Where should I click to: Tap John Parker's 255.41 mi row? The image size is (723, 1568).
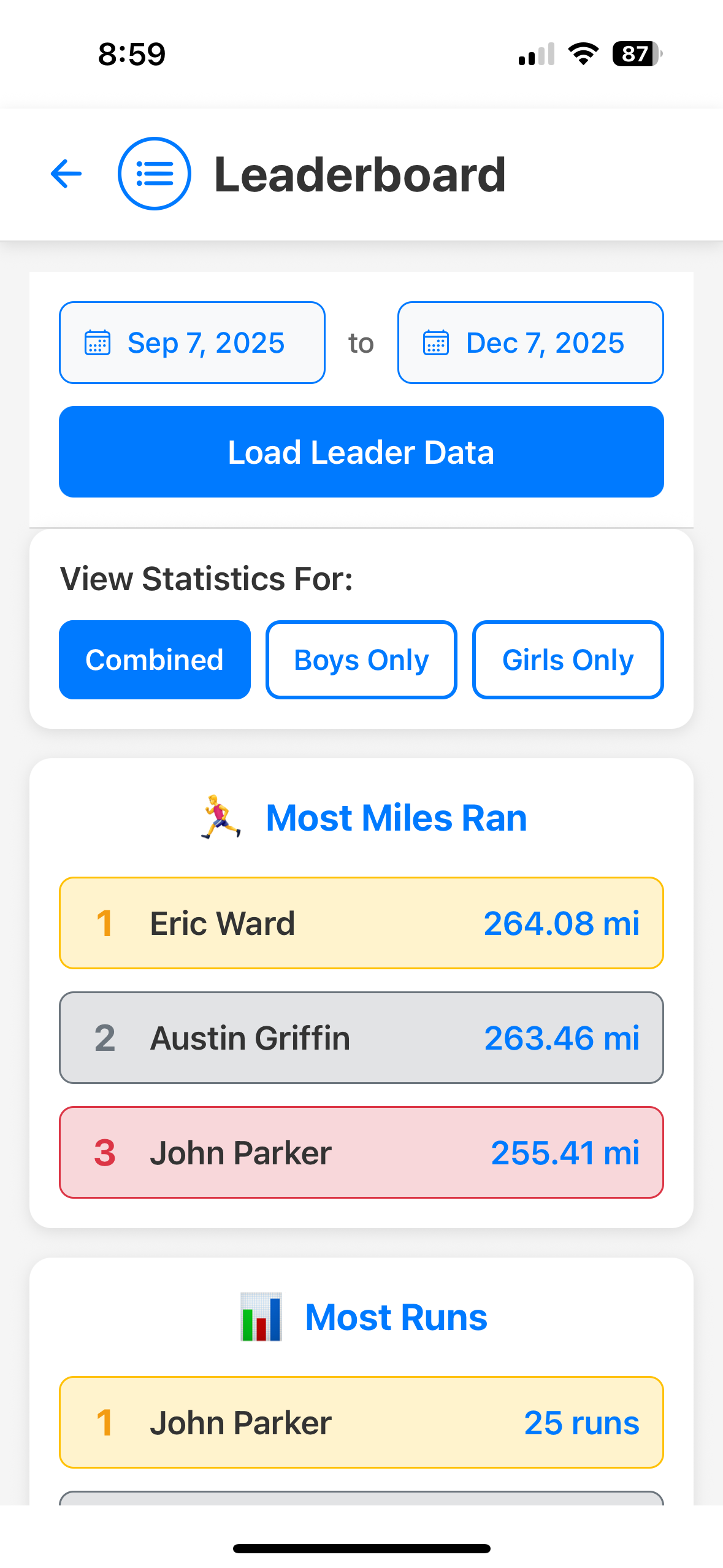pos(361,1153)
